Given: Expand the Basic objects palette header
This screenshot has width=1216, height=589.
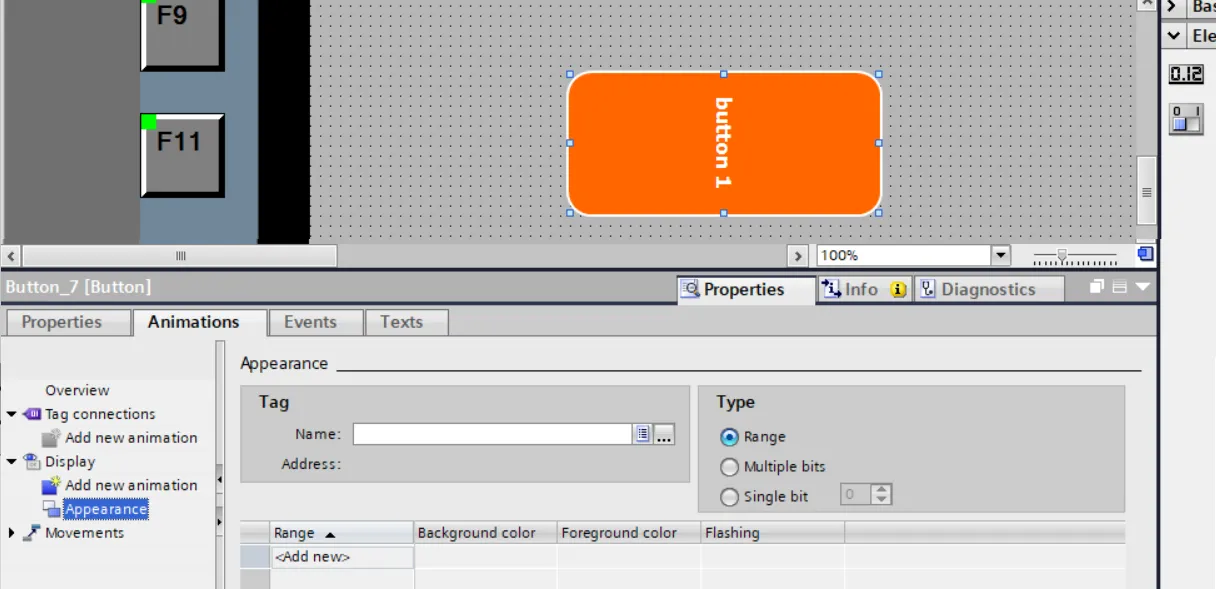Looking at the screenshot, I should (1174, 7).
